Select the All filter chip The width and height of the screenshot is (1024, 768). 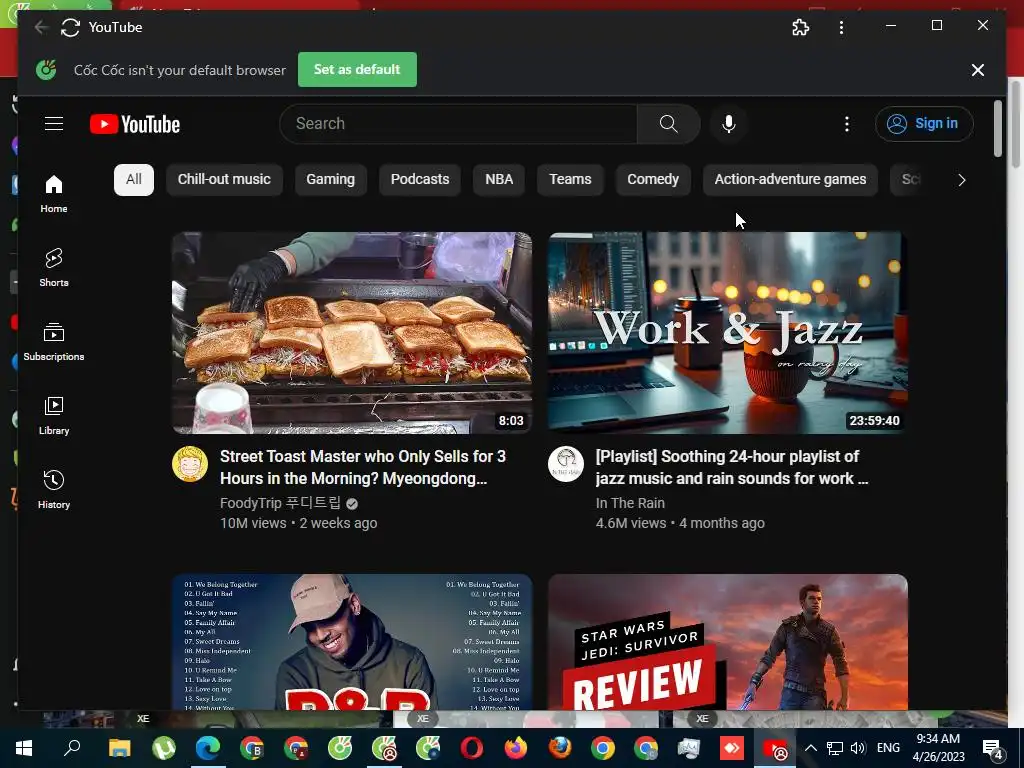click(x=134, y=180)
